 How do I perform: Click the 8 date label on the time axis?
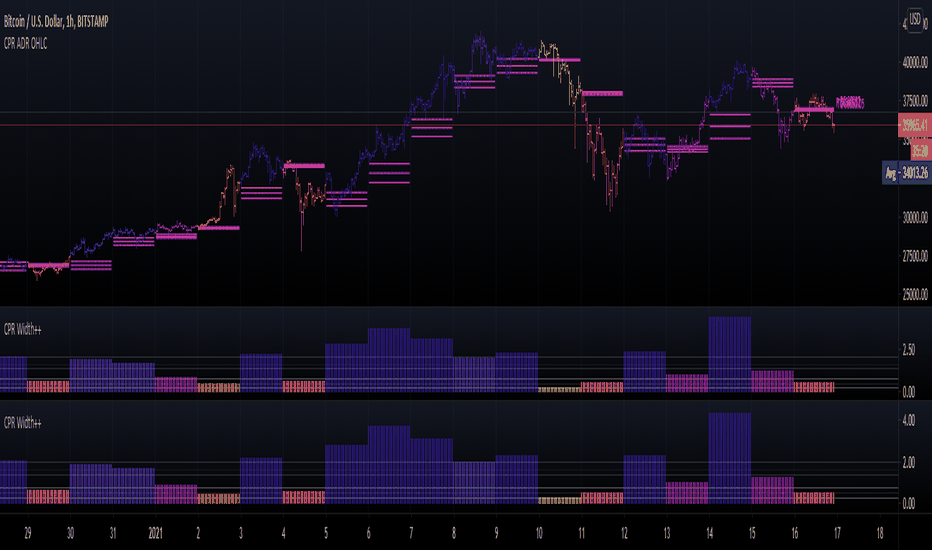pyautogui.click(x=454, y=533)
